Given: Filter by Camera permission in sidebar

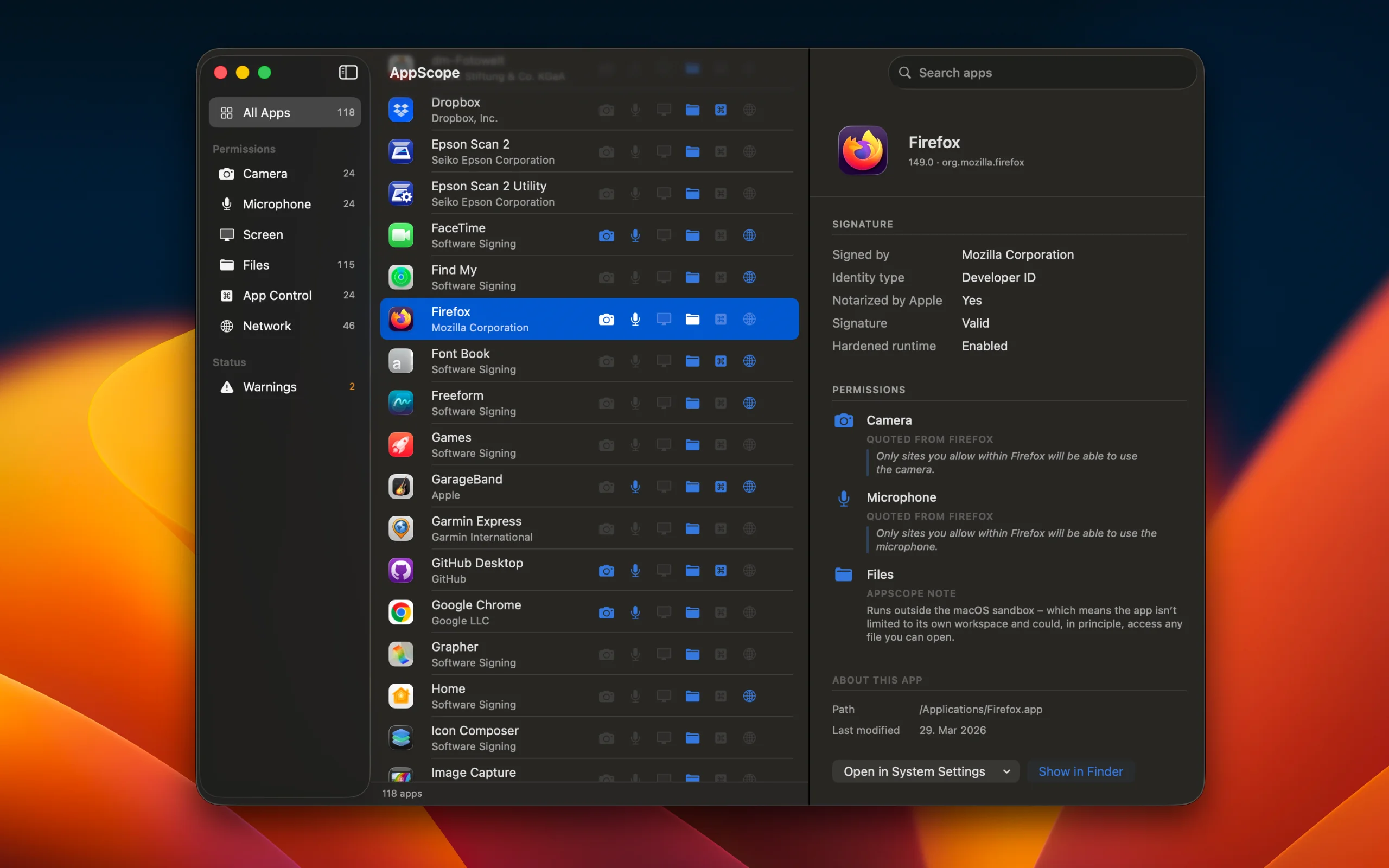Looking at the screenshot, I should click(285, 174).
